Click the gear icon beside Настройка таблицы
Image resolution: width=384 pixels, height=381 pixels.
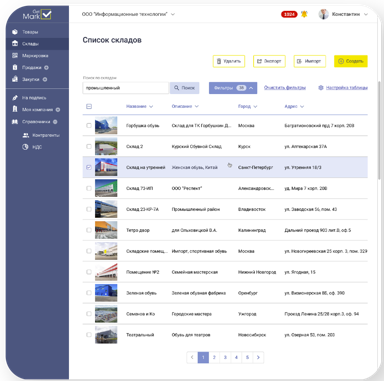321,88
